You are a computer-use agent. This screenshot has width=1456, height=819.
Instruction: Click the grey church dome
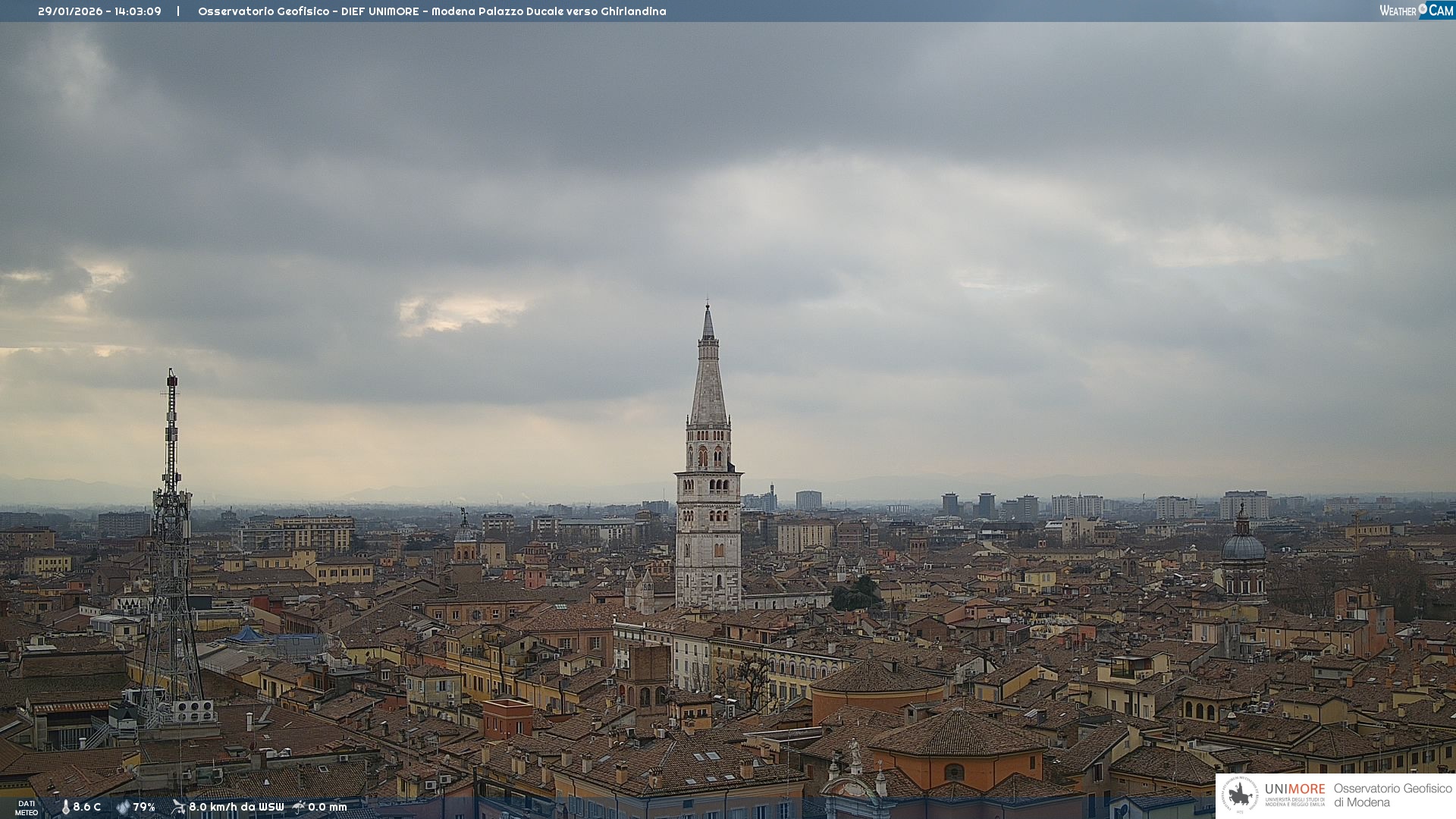[x=1243, y=548]
